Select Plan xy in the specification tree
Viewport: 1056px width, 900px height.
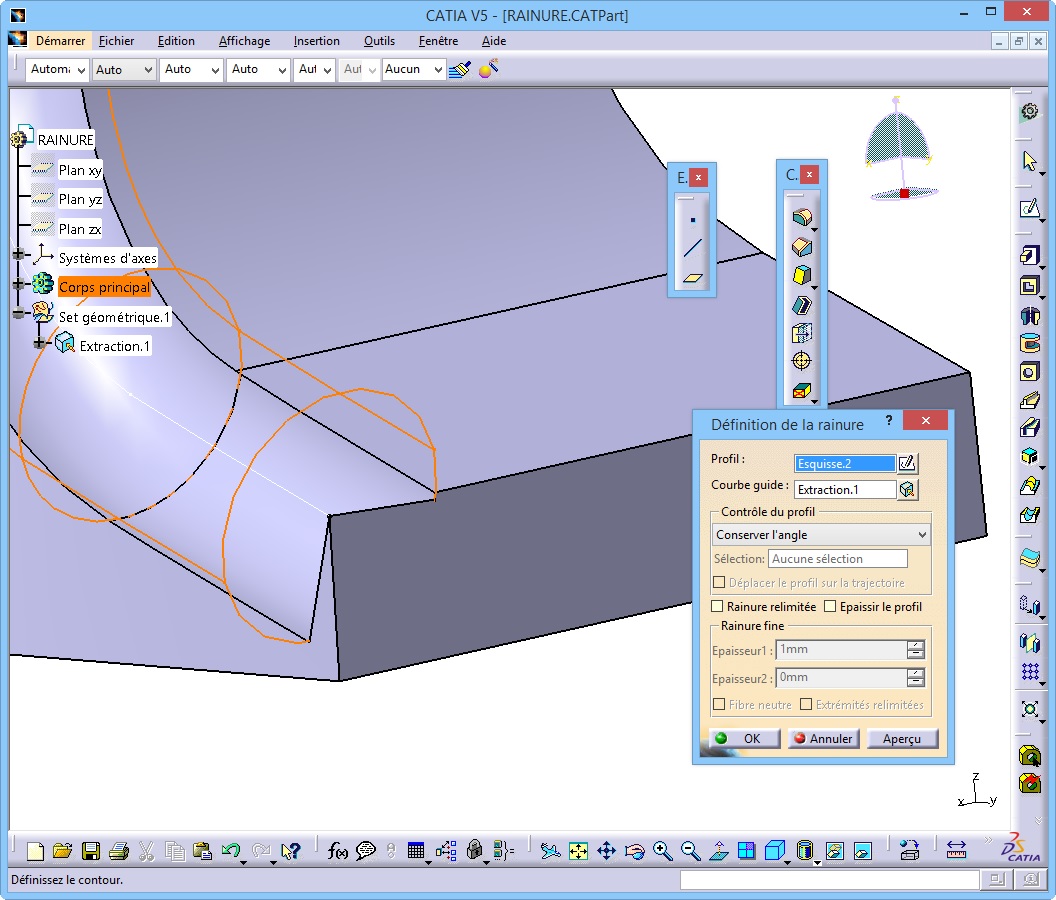pyautogui.click(x=79, y=170)
